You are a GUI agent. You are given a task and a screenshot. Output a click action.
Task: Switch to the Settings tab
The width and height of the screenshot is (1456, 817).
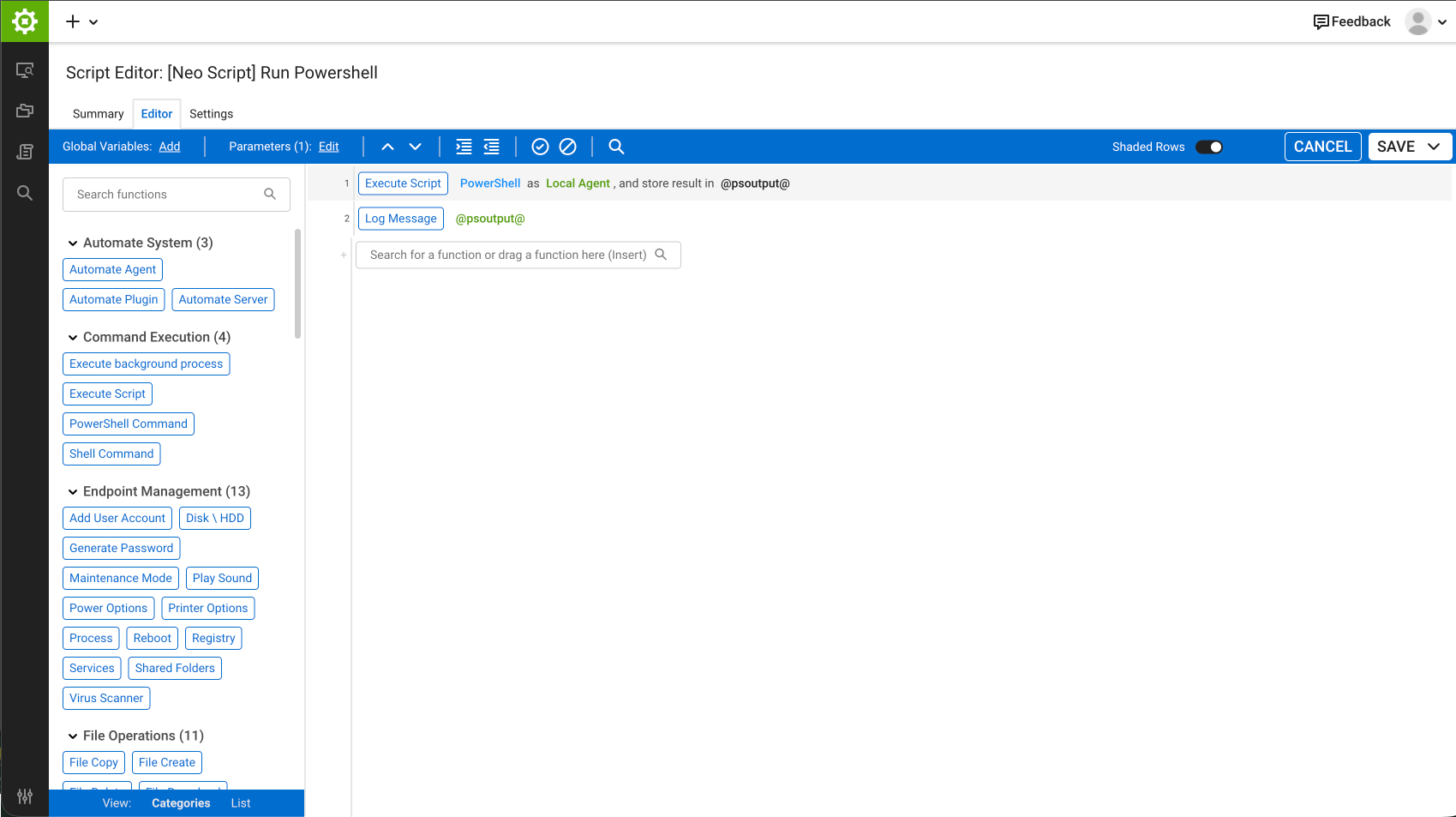coord(211,114)
